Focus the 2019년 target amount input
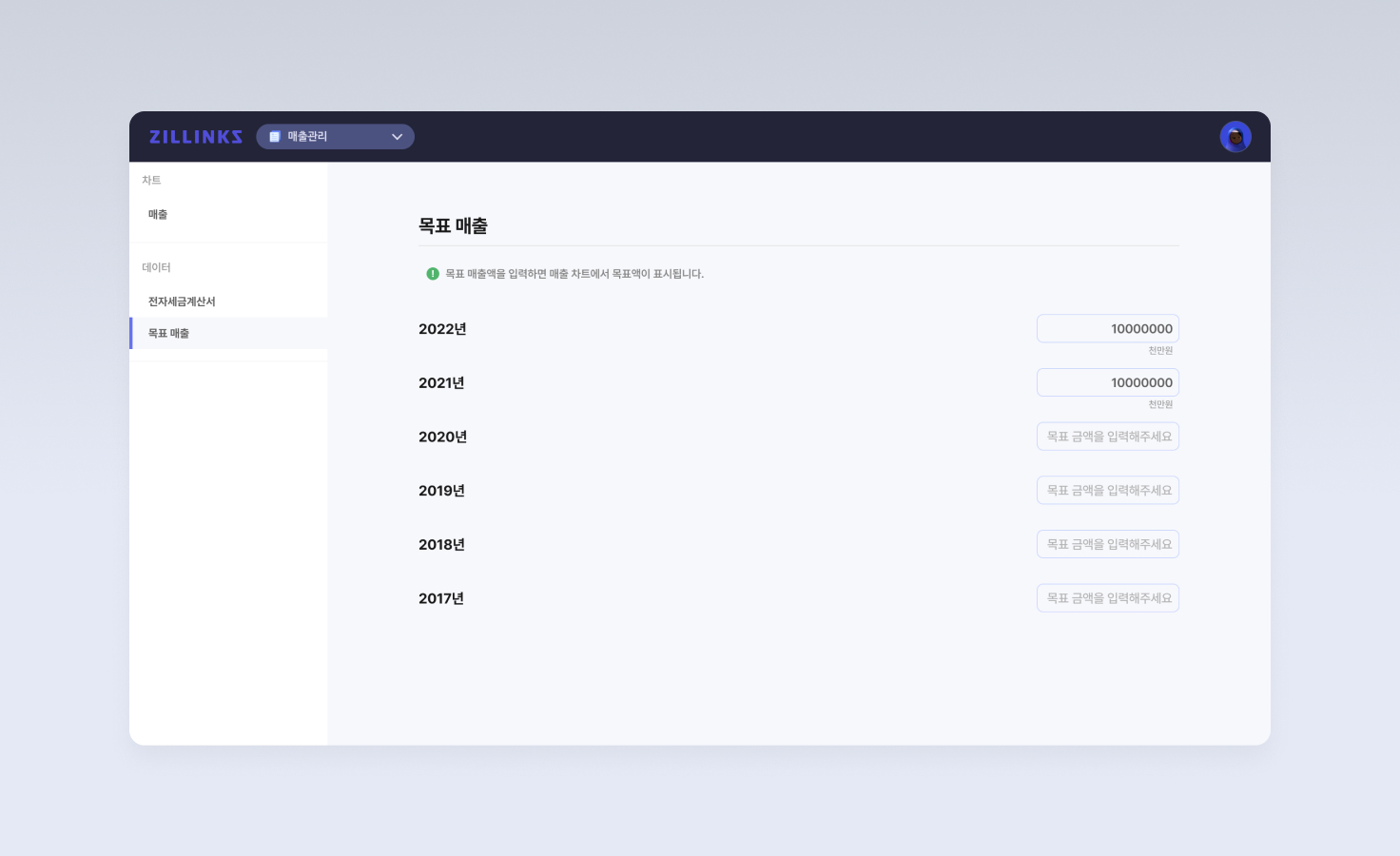This screenshot has width=1400, height=856. (1108, 491)
